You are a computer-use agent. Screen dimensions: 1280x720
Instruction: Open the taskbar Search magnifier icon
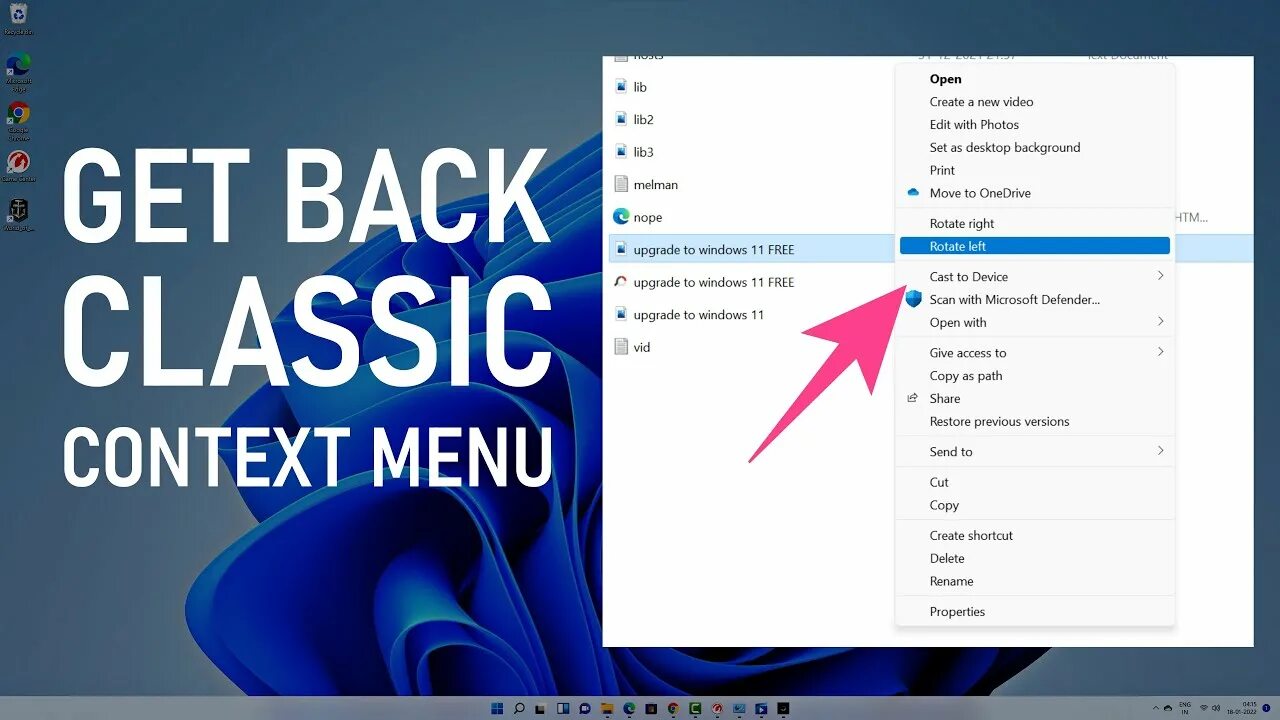[x=519, y=708]
